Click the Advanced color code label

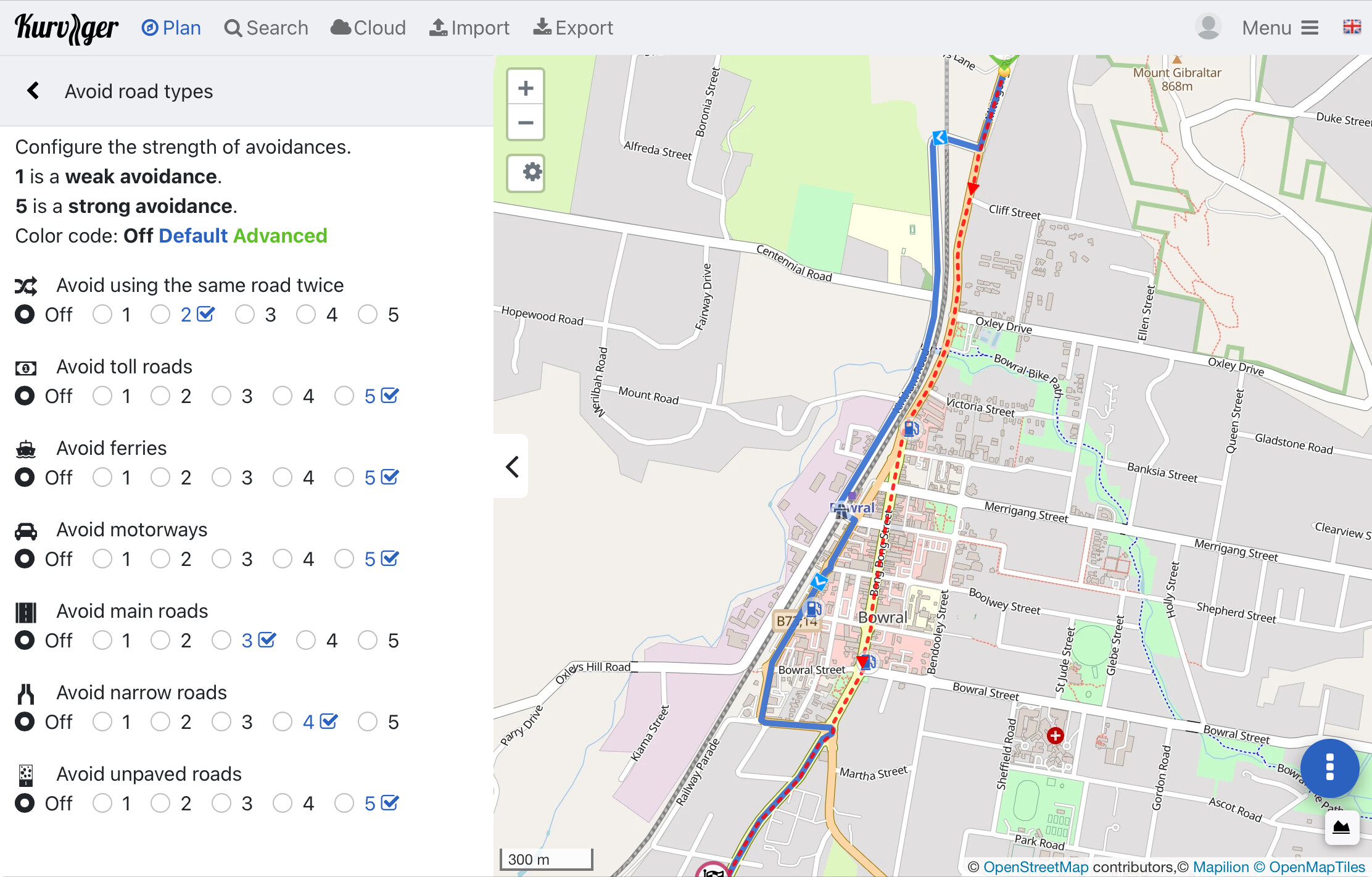tap(280, 236)
